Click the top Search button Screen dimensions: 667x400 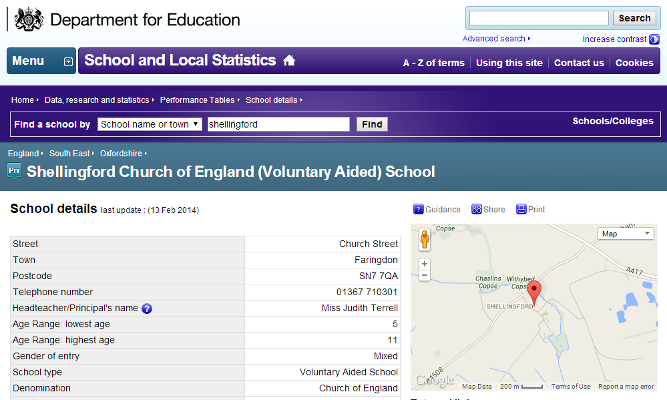click(634, 18)
